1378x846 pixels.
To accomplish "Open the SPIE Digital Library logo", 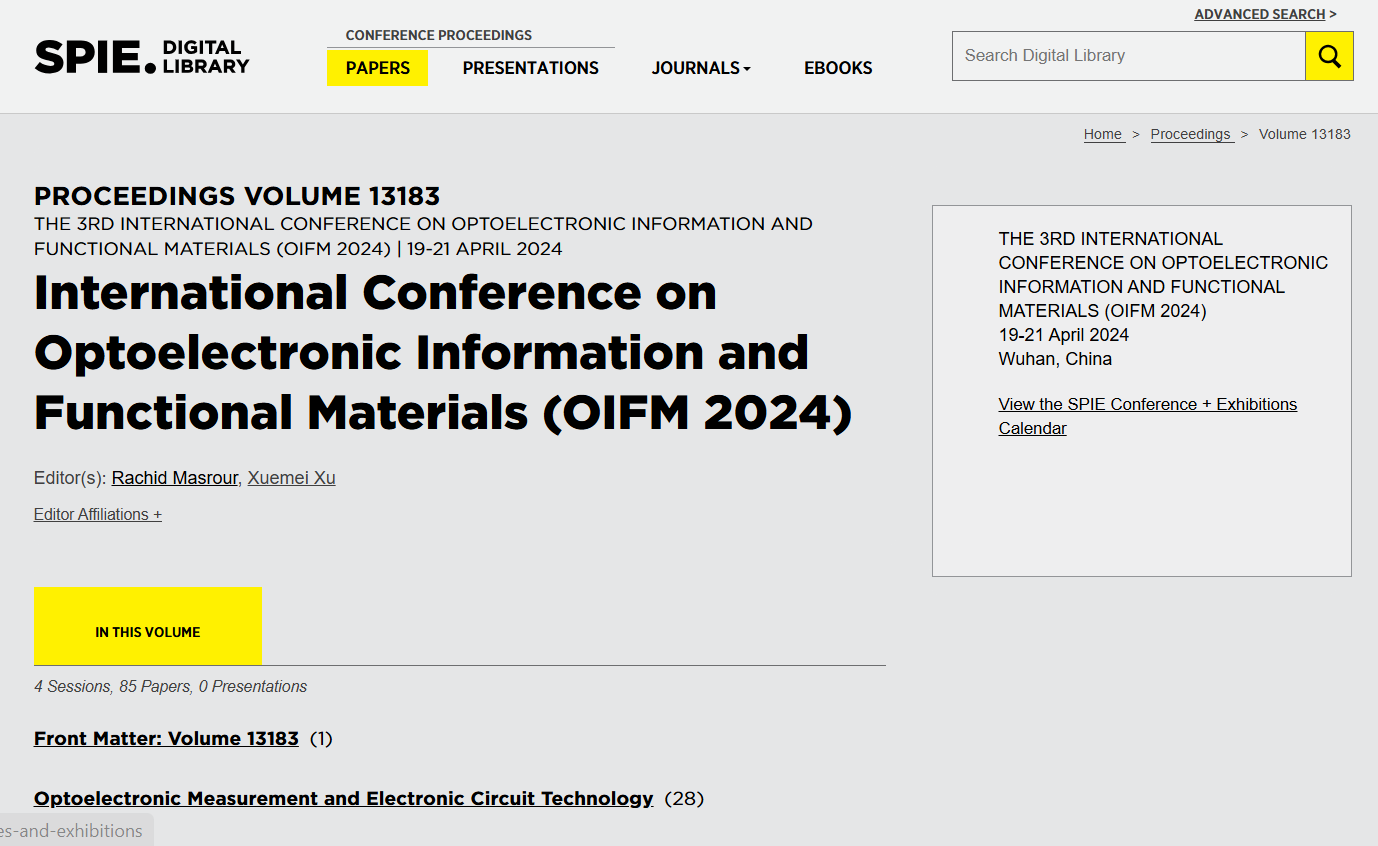I will point(142,57).
